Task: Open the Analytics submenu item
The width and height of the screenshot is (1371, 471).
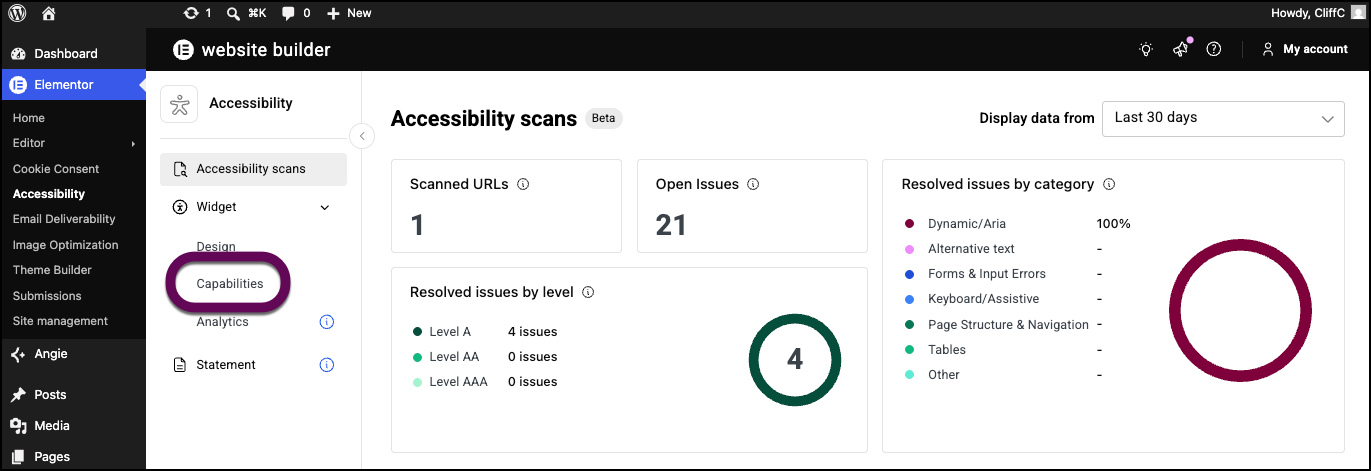Action: coord(222,322)
